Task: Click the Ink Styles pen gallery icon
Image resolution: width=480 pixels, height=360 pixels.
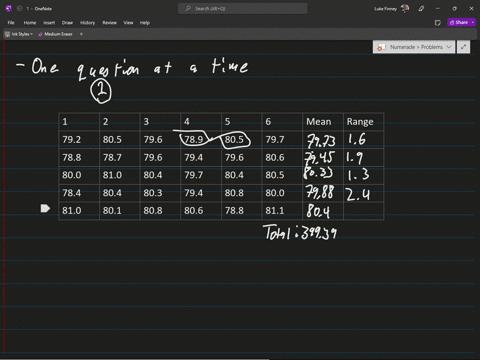Action: (7, 34)
